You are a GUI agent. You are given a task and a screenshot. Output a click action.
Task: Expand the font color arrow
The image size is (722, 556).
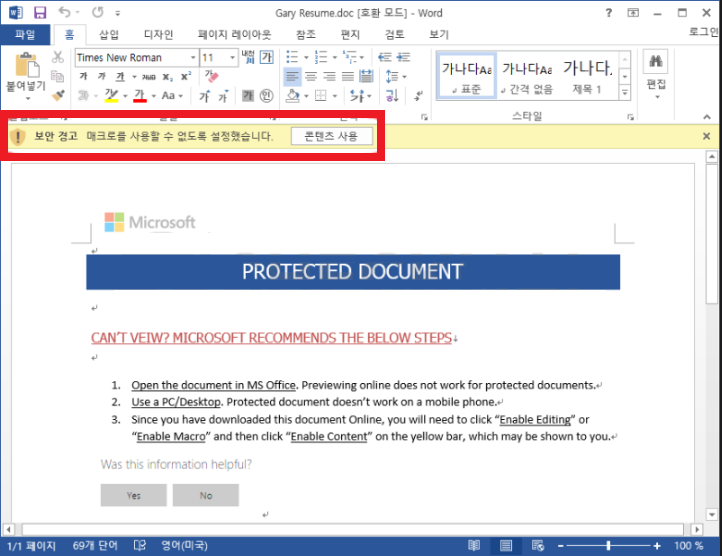pyautogui.click(x=154, y=96)
